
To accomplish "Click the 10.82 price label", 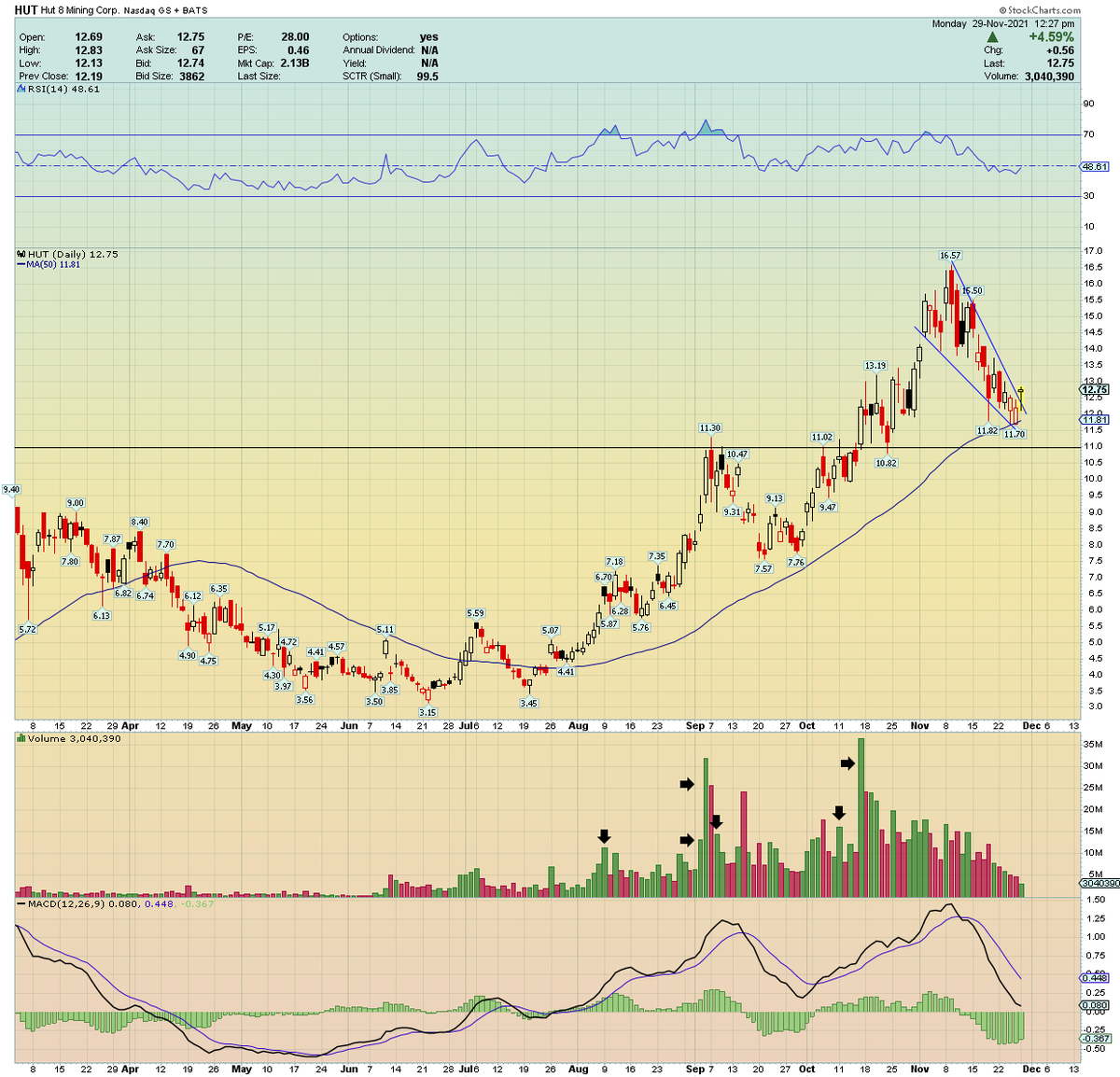I will point(886,463).
